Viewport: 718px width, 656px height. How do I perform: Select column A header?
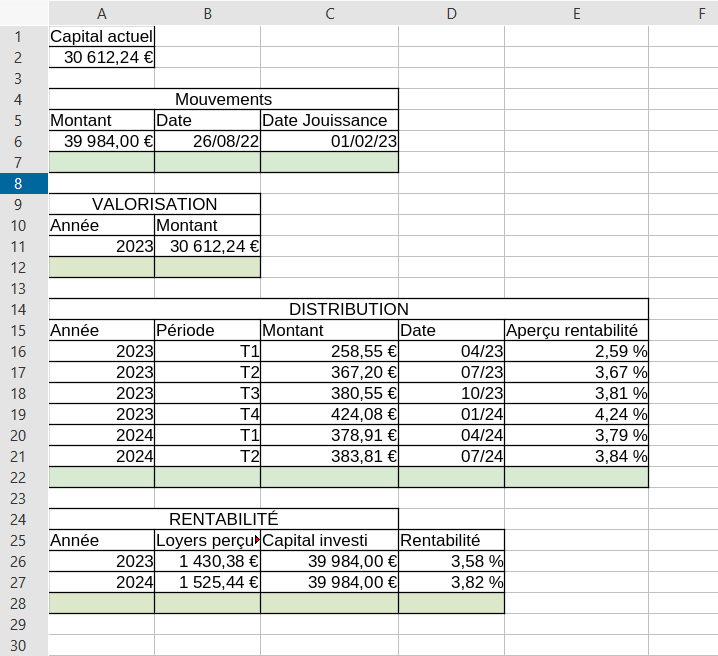point(102,13)
